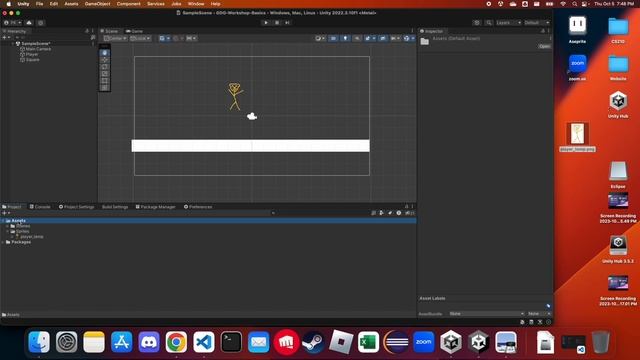The height and width of the screenshot is (360, 640).
Task: Toggle hidden objects visibility in scene
Action: pyautogui.click(x=382, y=38)
